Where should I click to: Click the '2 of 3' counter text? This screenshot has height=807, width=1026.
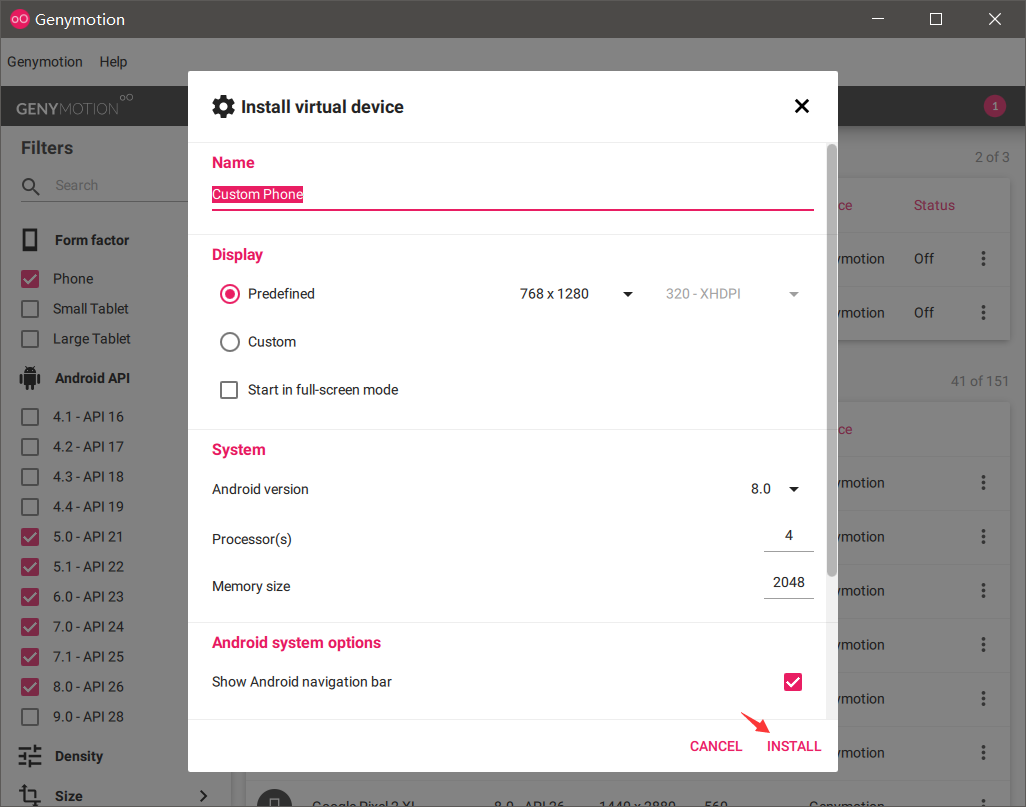pos(992,157)
